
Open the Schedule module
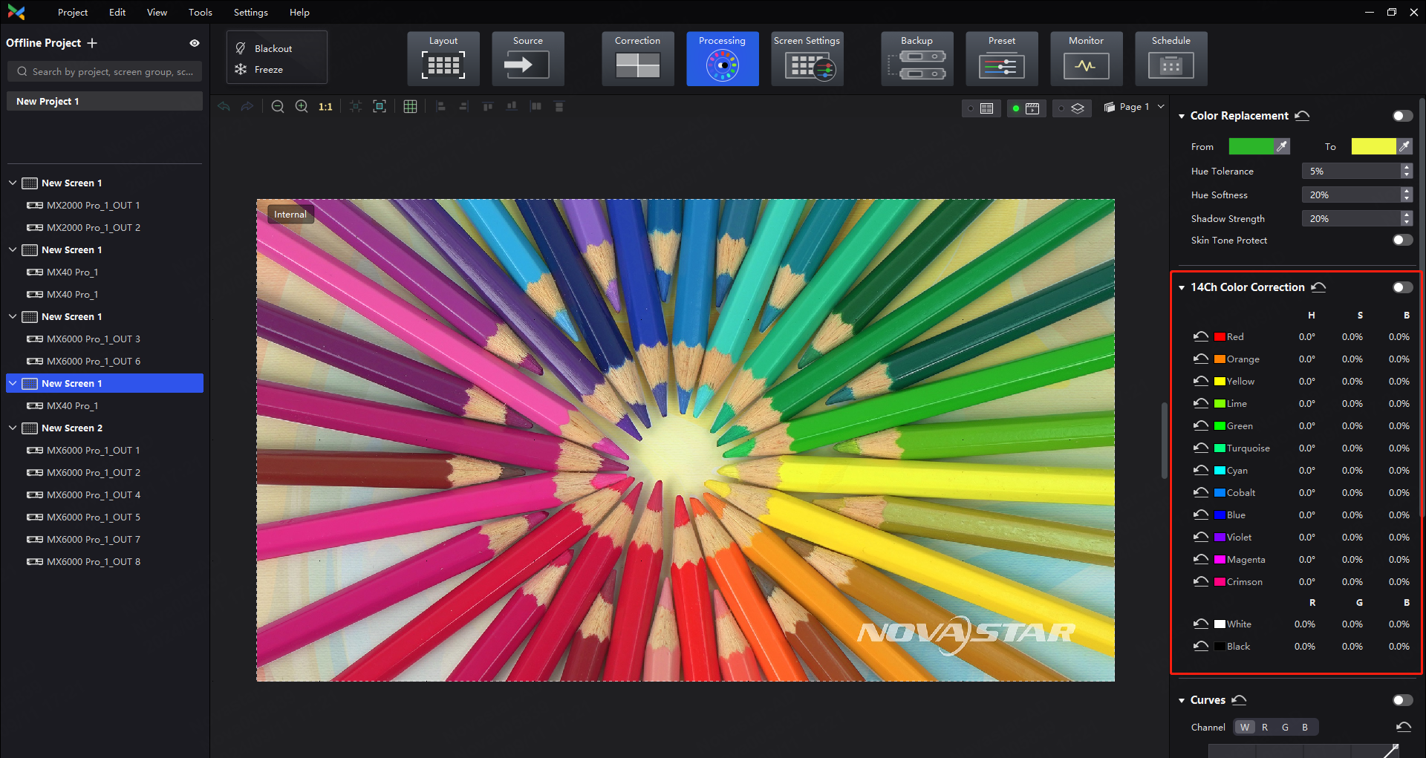click(x=1171, y=58)
